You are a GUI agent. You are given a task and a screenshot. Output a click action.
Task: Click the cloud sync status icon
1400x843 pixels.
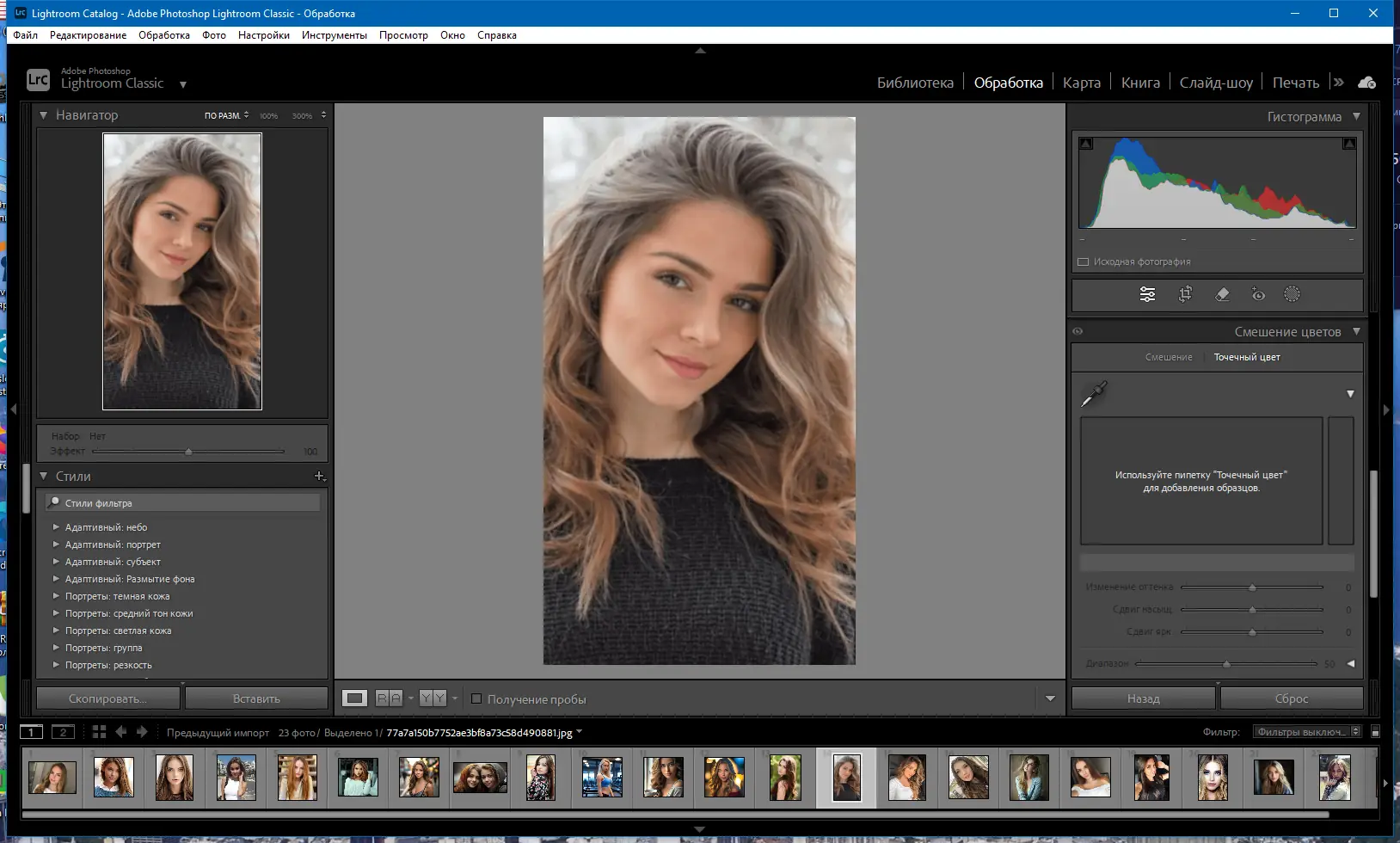(x=1366, y=83)
